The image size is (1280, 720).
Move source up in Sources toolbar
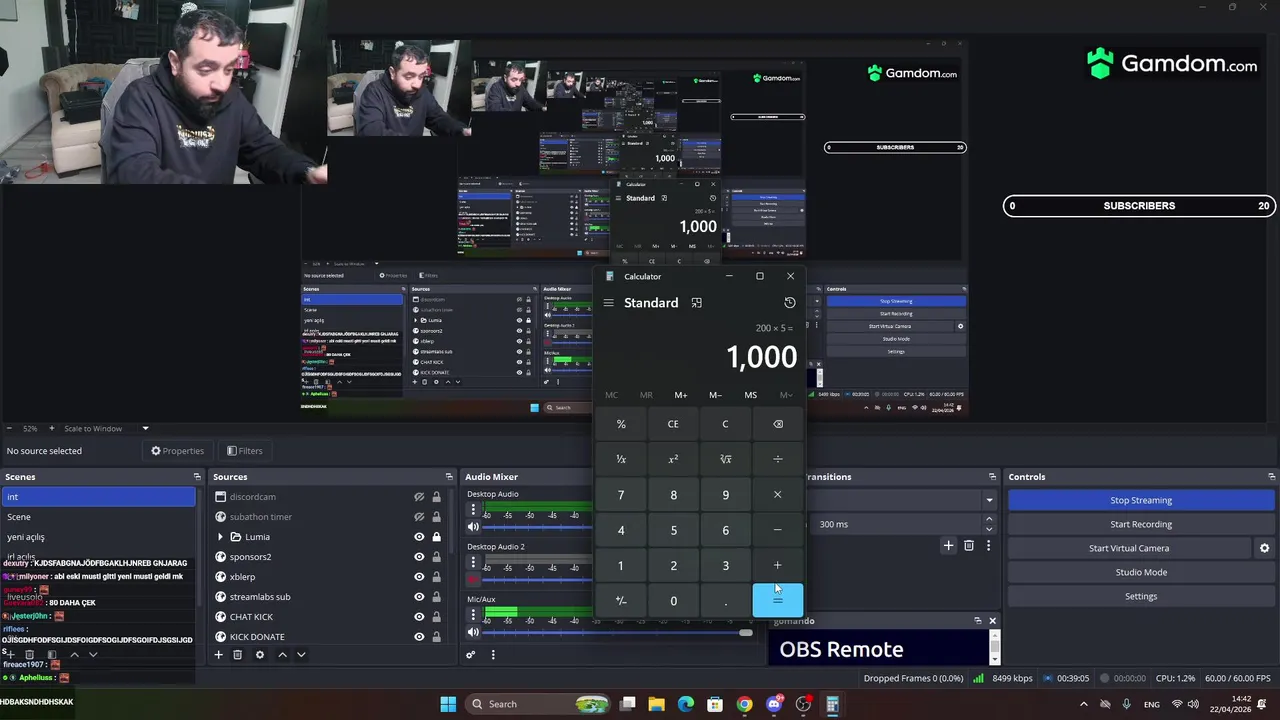pyautogui.click(x=282, y=655)
